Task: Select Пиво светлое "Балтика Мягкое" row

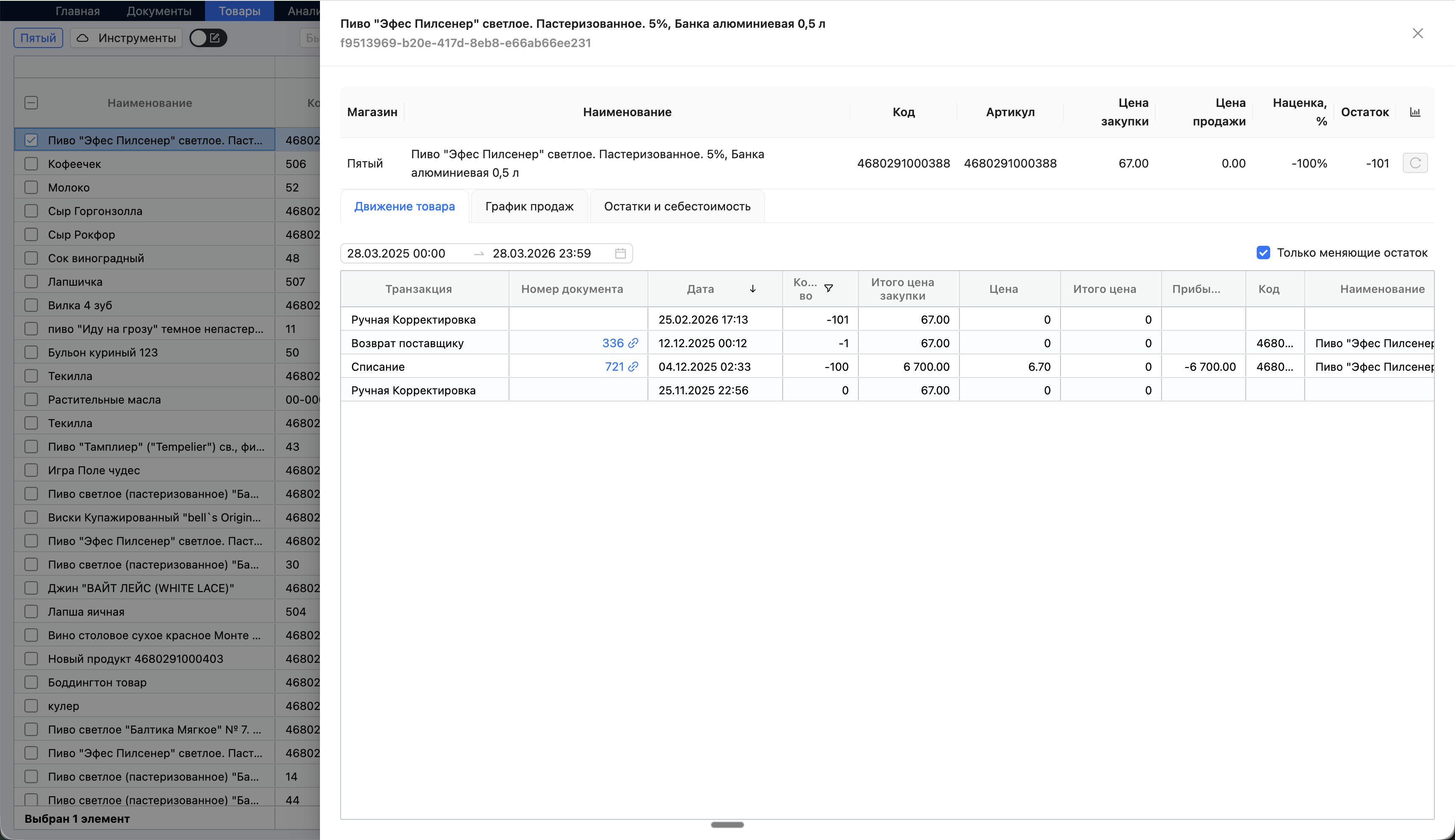Action: (167, 729)
